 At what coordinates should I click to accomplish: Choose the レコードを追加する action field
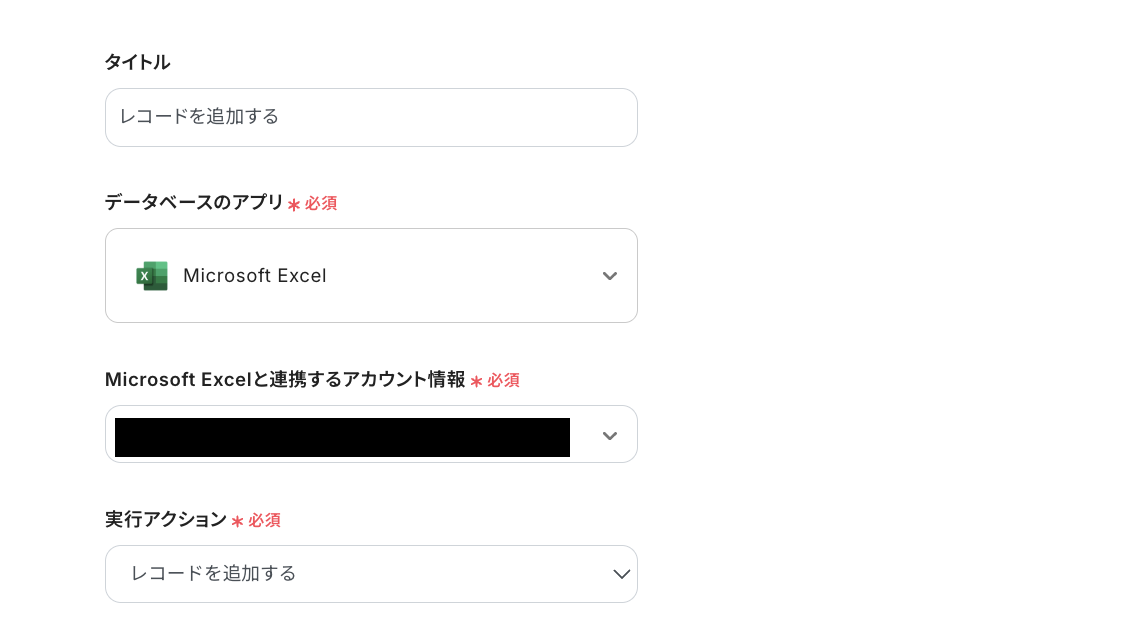(x=371, y=574)
